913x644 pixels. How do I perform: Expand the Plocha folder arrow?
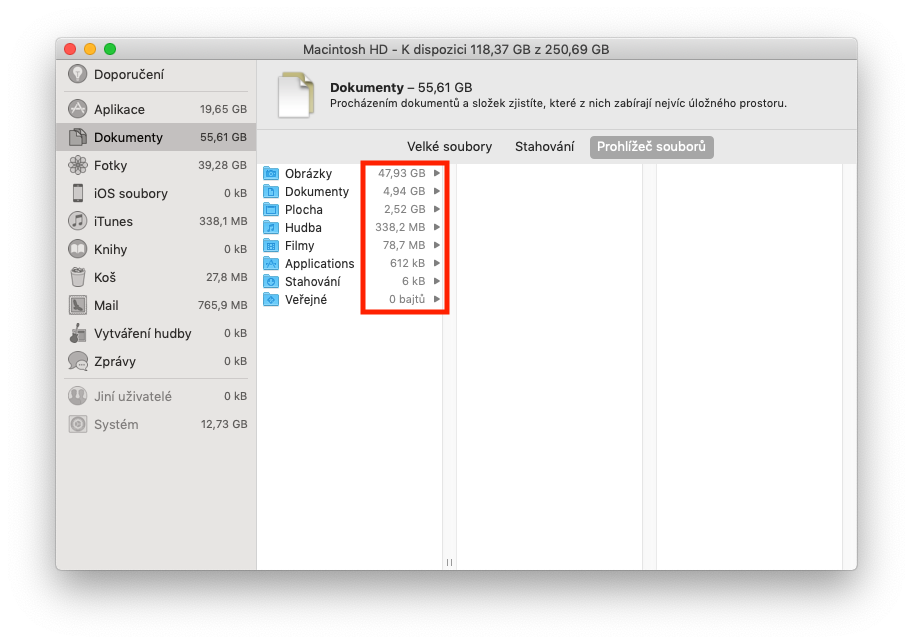437,209
